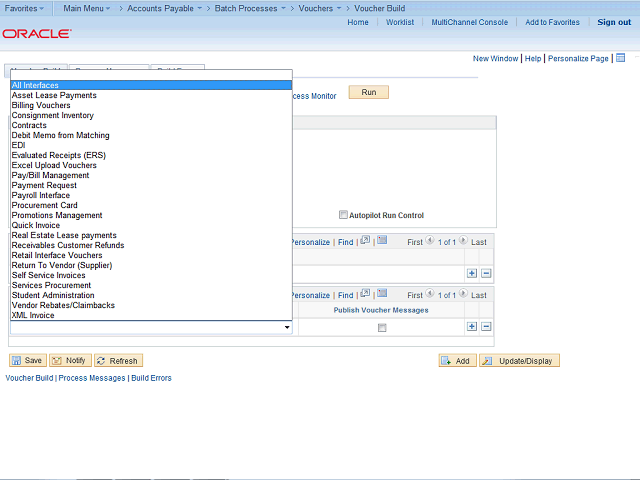Select Procurement Card option
Image resolution: width=640 pixels, height=480 pixels.
coord(151,205)
